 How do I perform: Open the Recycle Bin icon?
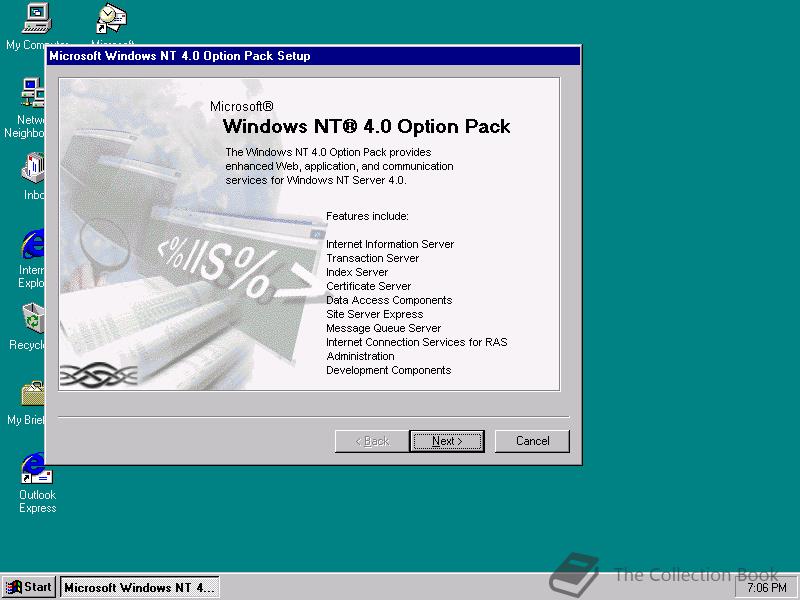(x=33, y=318)
